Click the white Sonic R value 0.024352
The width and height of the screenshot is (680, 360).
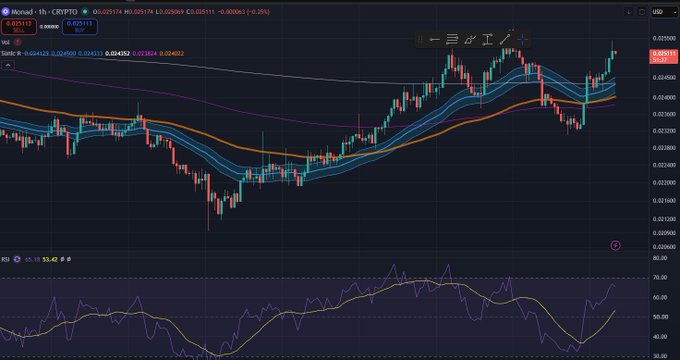(x=118, y=53)
